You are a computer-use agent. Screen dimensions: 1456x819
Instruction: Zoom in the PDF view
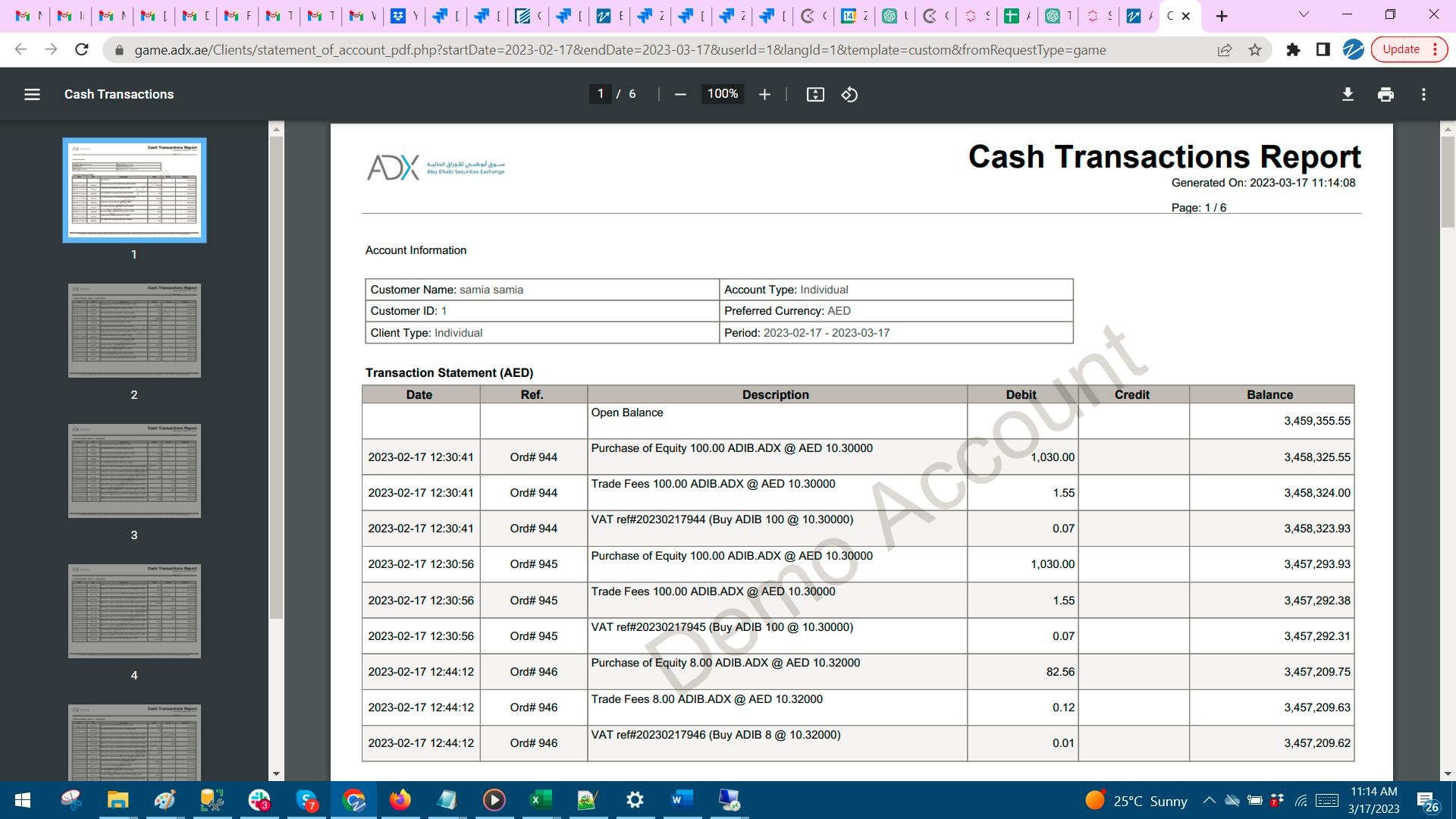tap(764, 94)
